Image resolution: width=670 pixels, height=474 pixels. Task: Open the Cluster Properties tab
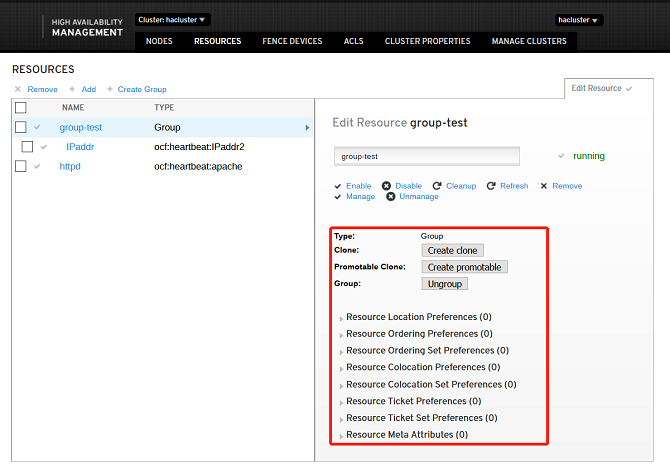pyautogui.click(x=427, y=41)
